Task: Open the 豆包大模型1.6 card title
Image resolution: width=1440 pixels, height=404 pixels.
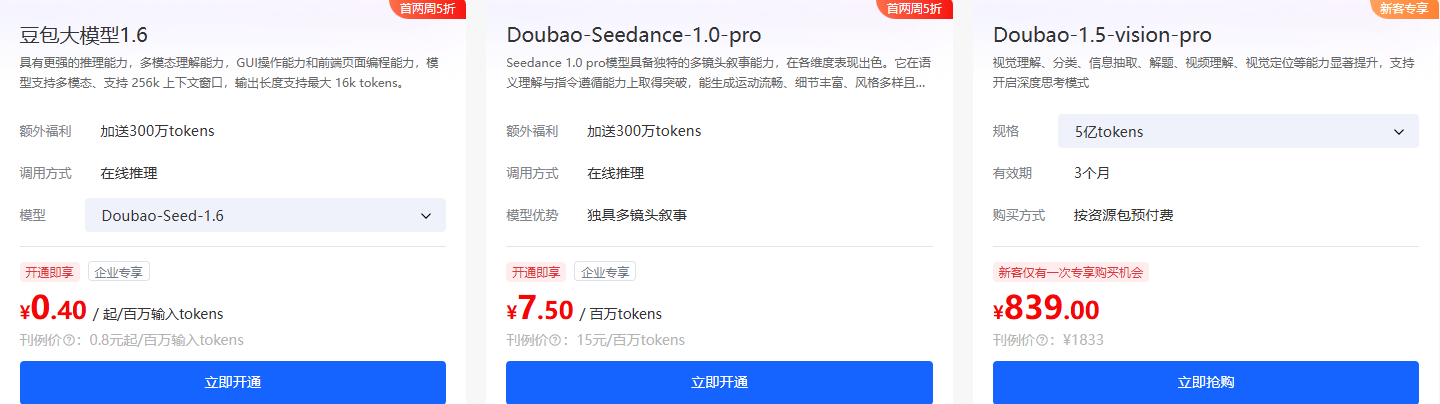Action: tap(84, 35)
